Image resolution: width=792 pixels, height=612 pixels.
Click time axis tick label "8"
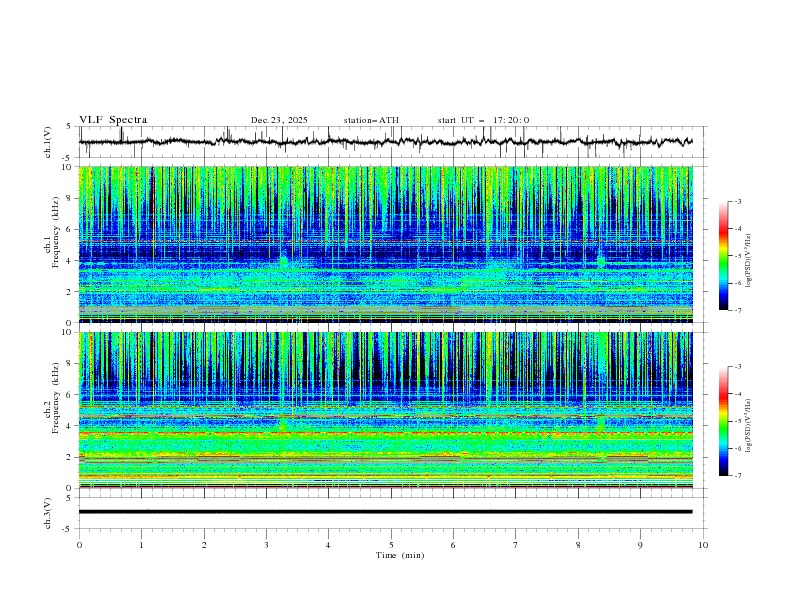(578, 545)
